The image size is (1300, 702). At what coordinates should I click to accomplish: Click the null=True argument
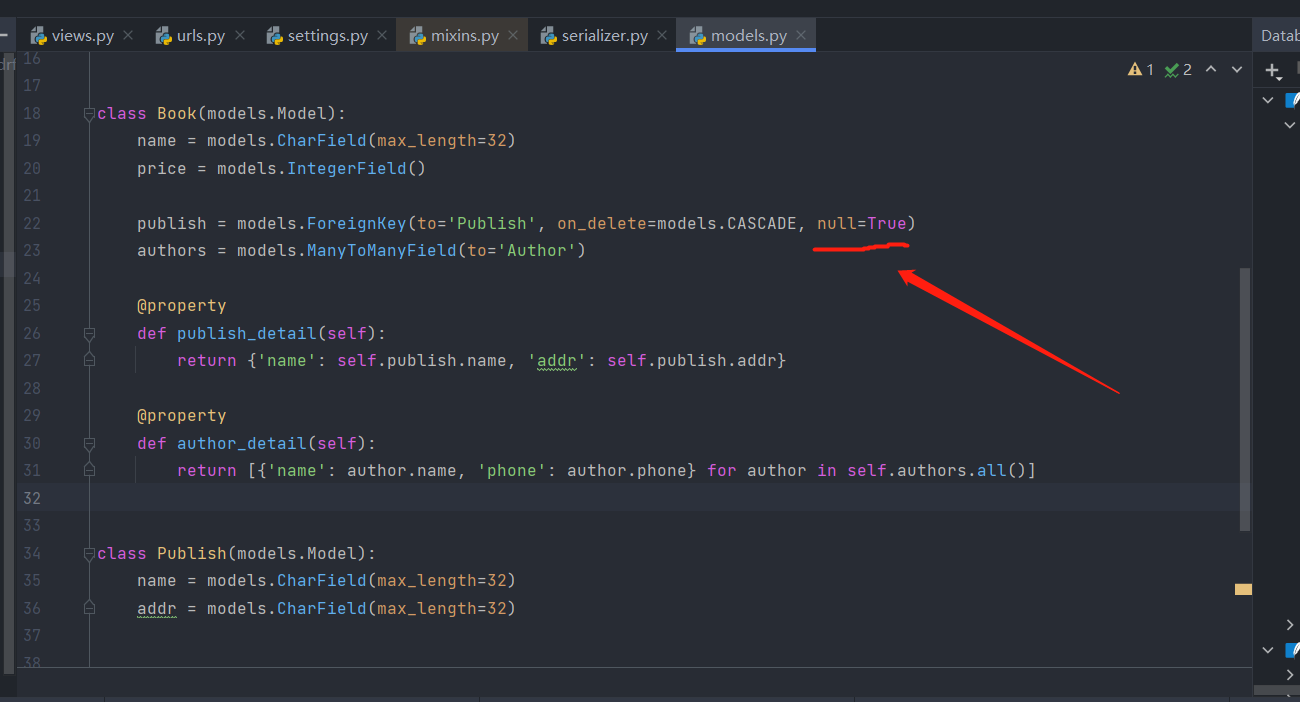pos(862,223)
